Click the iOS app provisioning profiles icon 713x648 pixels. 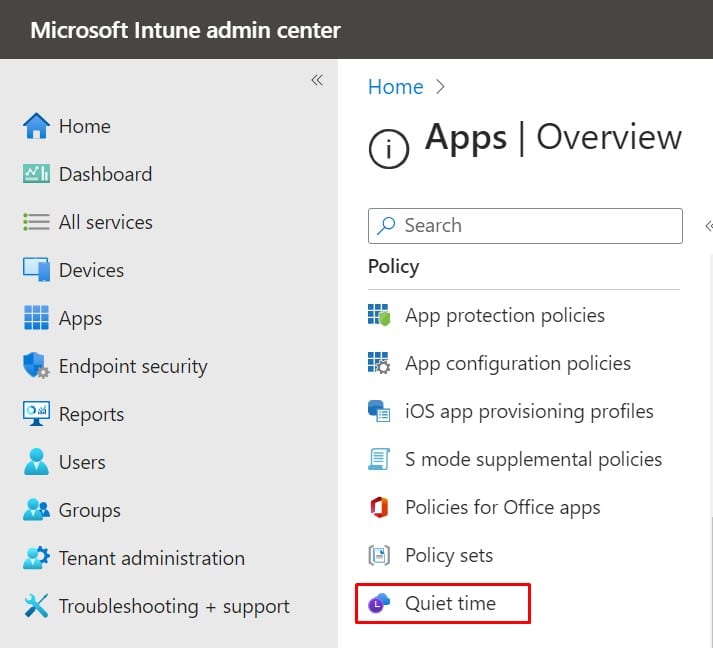point(379,411)
